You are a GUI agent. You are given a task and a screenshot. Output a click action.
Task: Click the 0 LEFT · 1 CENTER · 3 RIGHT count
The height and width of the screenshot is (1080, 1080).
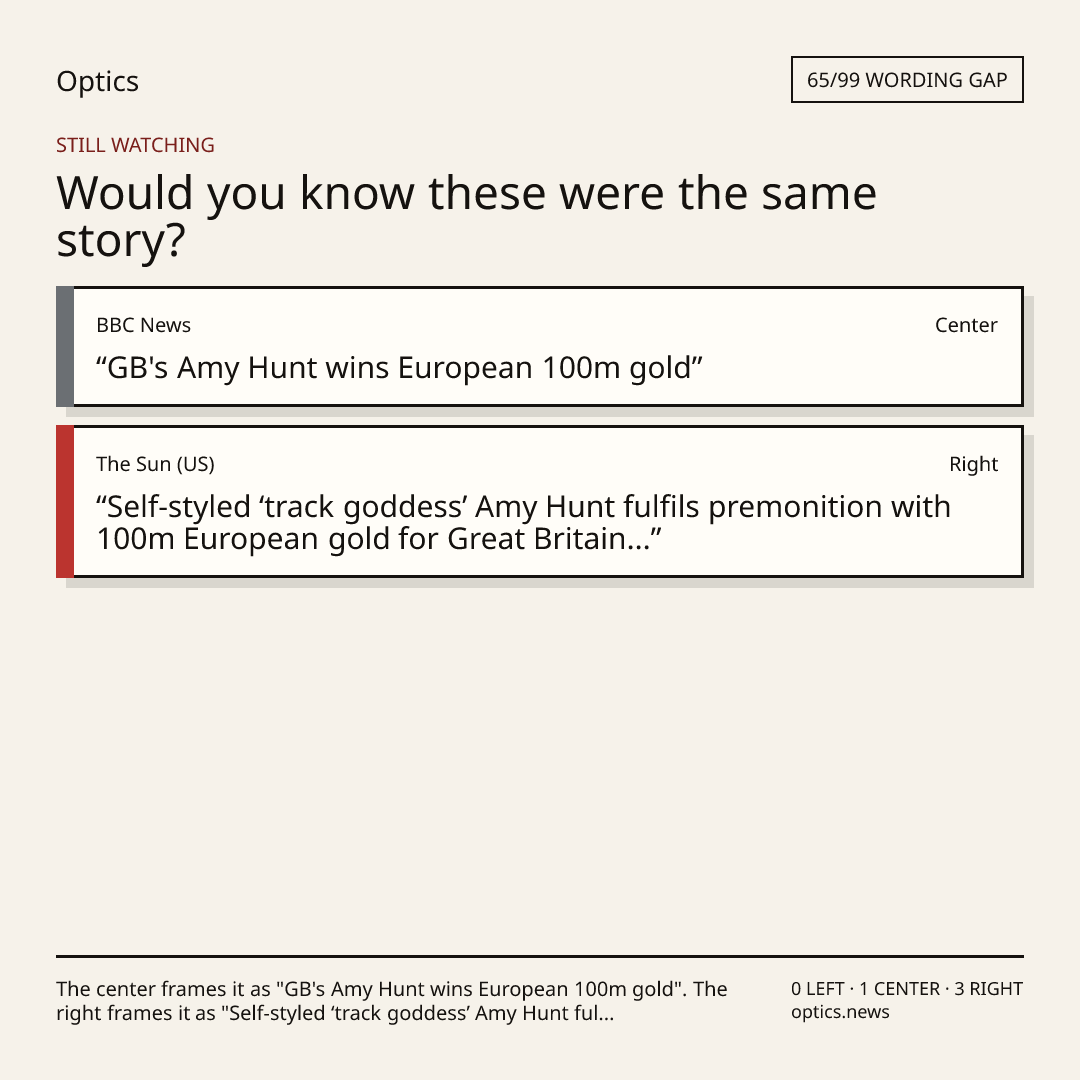(x=906, y=989)
